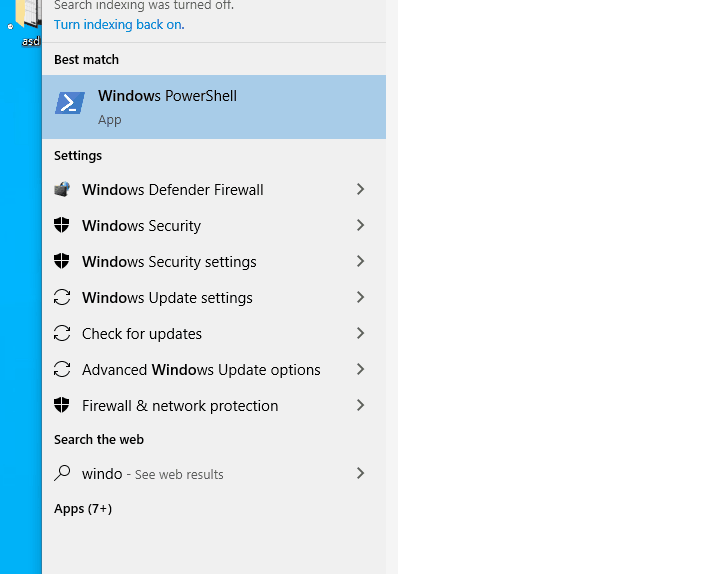Expand Windows Update settings chevron

[x=361, y=297]
